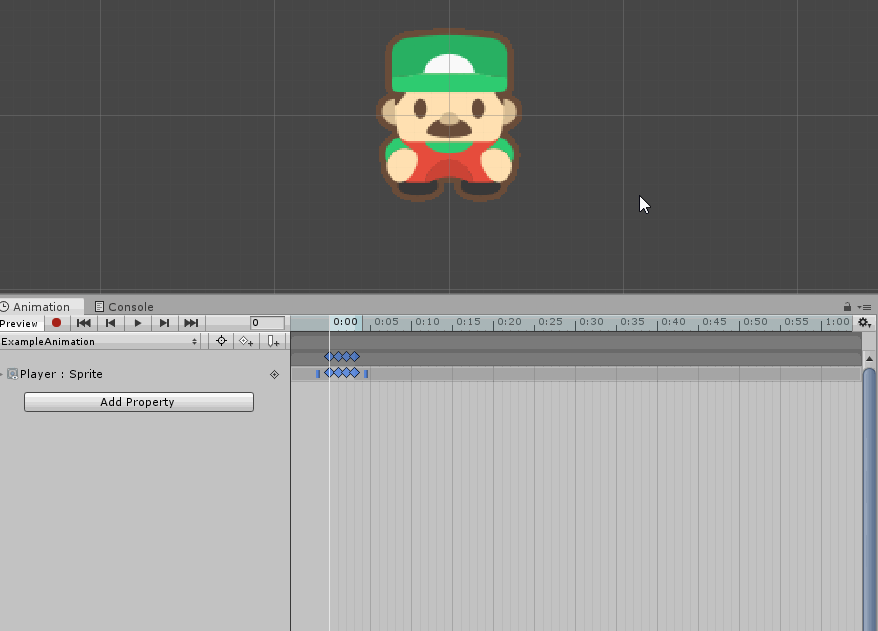878x631 pixels.
Task: Jump to the previous keyframe
Action: [x=111, y=323]
